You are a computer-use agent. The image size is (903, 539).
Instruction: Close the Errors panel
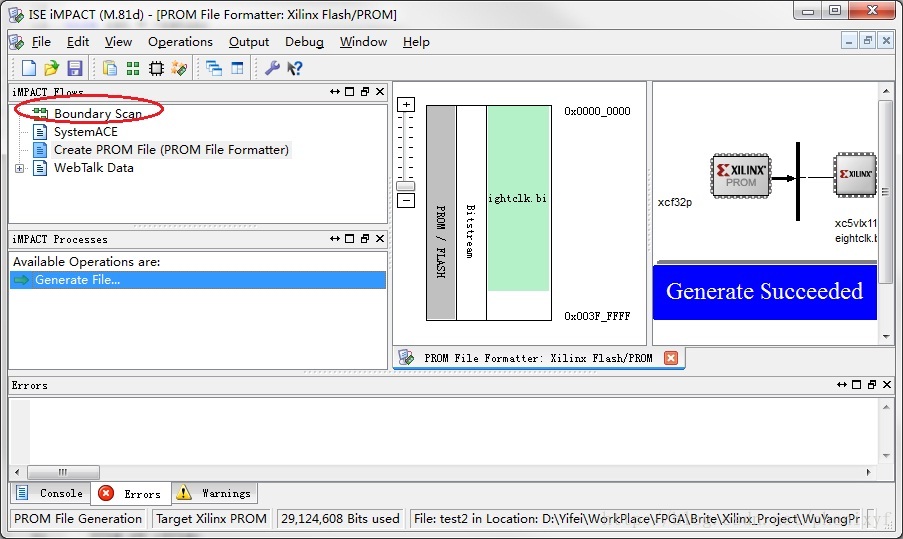coord(887,385)
